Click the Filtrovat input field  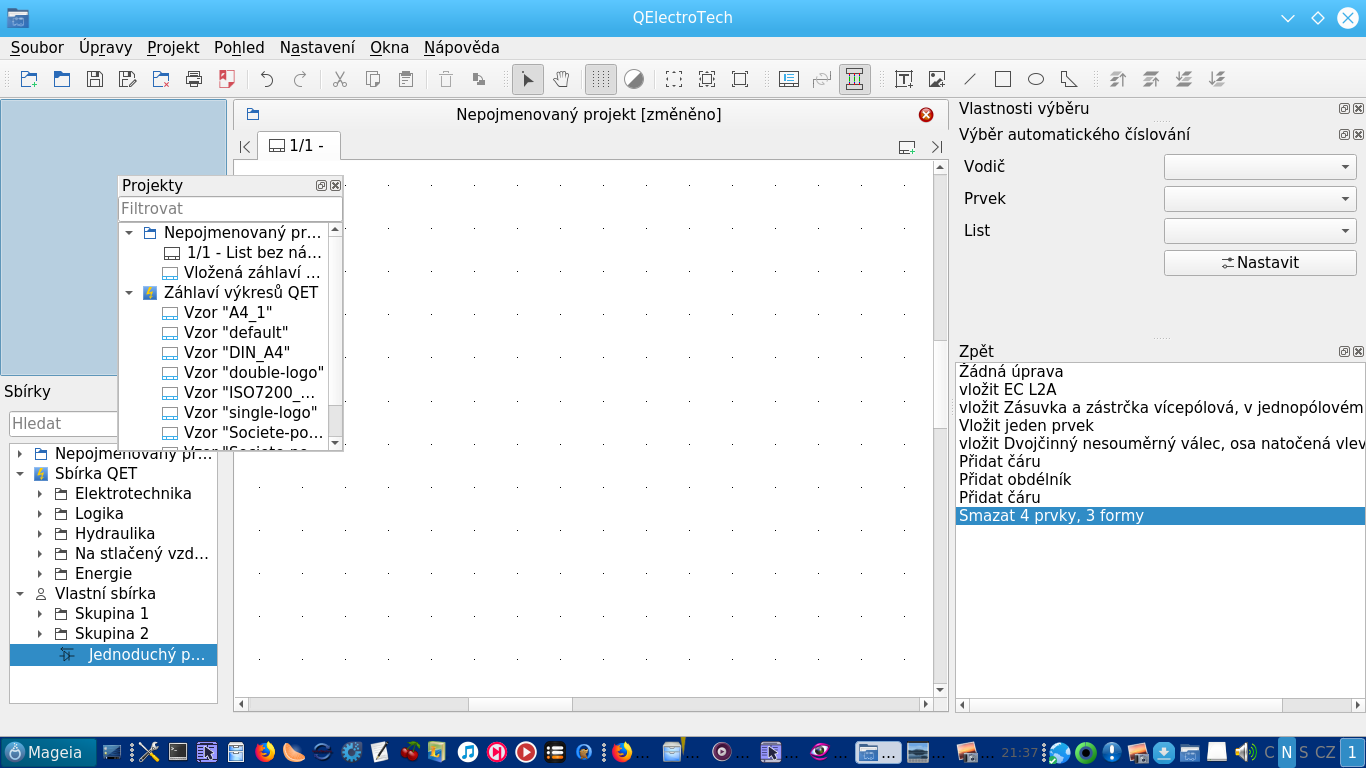pos(230,209)
